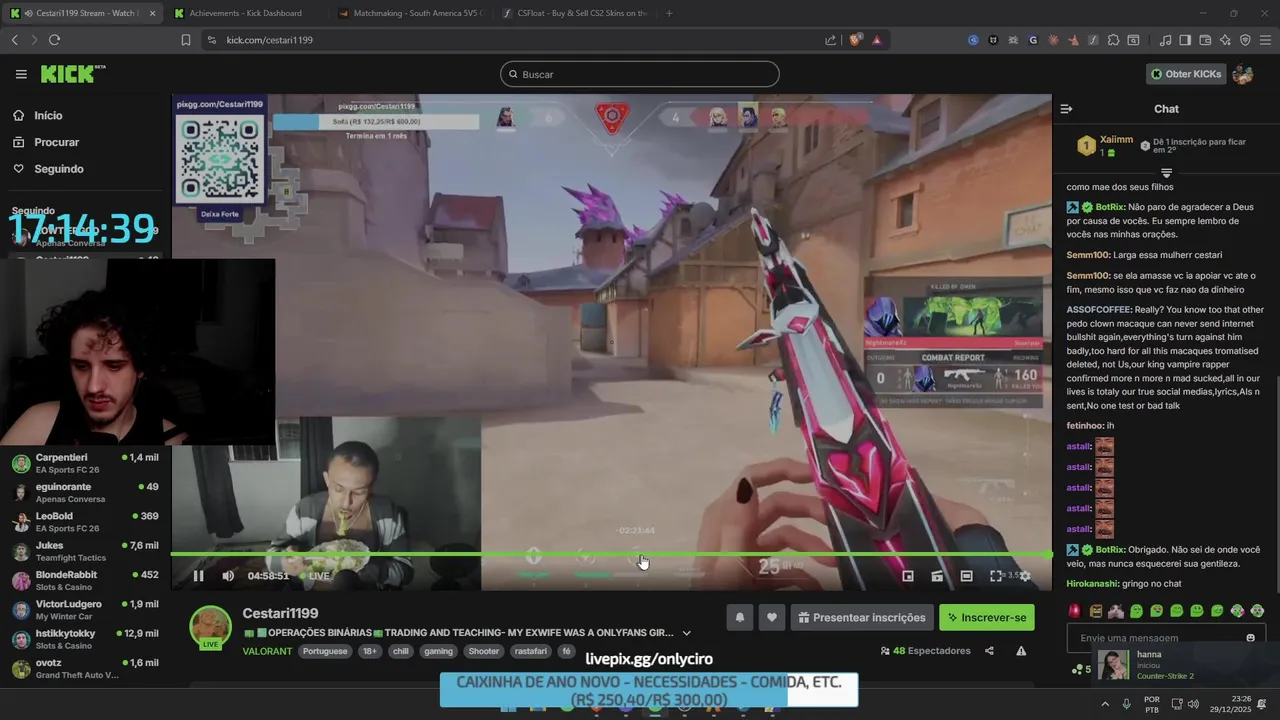The image size is (1280, 720).
Task: Switch to Achievements - Kick Dashboard tab
Action: click(x=245, y=13)
